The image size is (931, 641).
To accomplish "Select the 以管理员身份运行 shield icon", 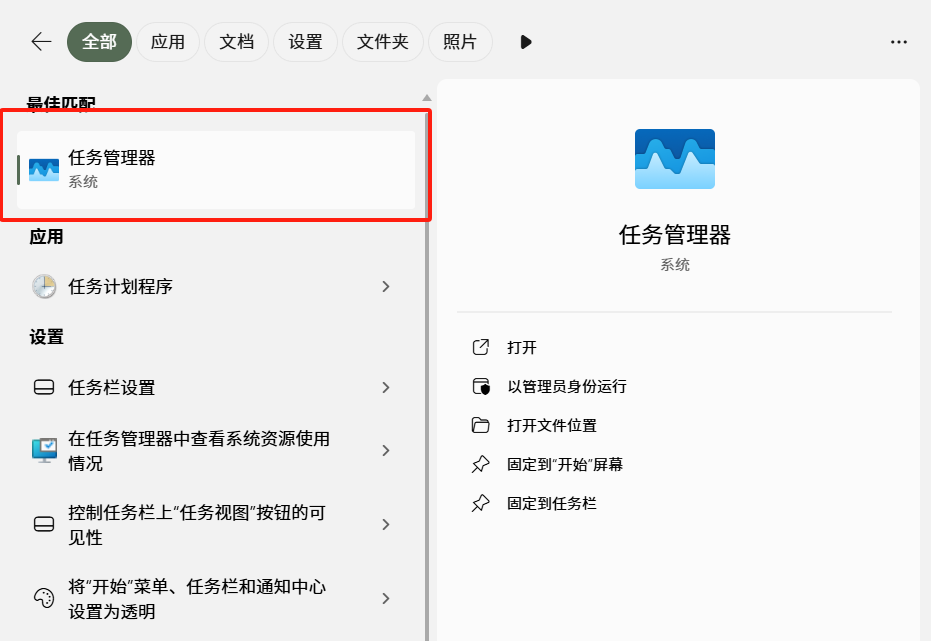I will 481,386.
